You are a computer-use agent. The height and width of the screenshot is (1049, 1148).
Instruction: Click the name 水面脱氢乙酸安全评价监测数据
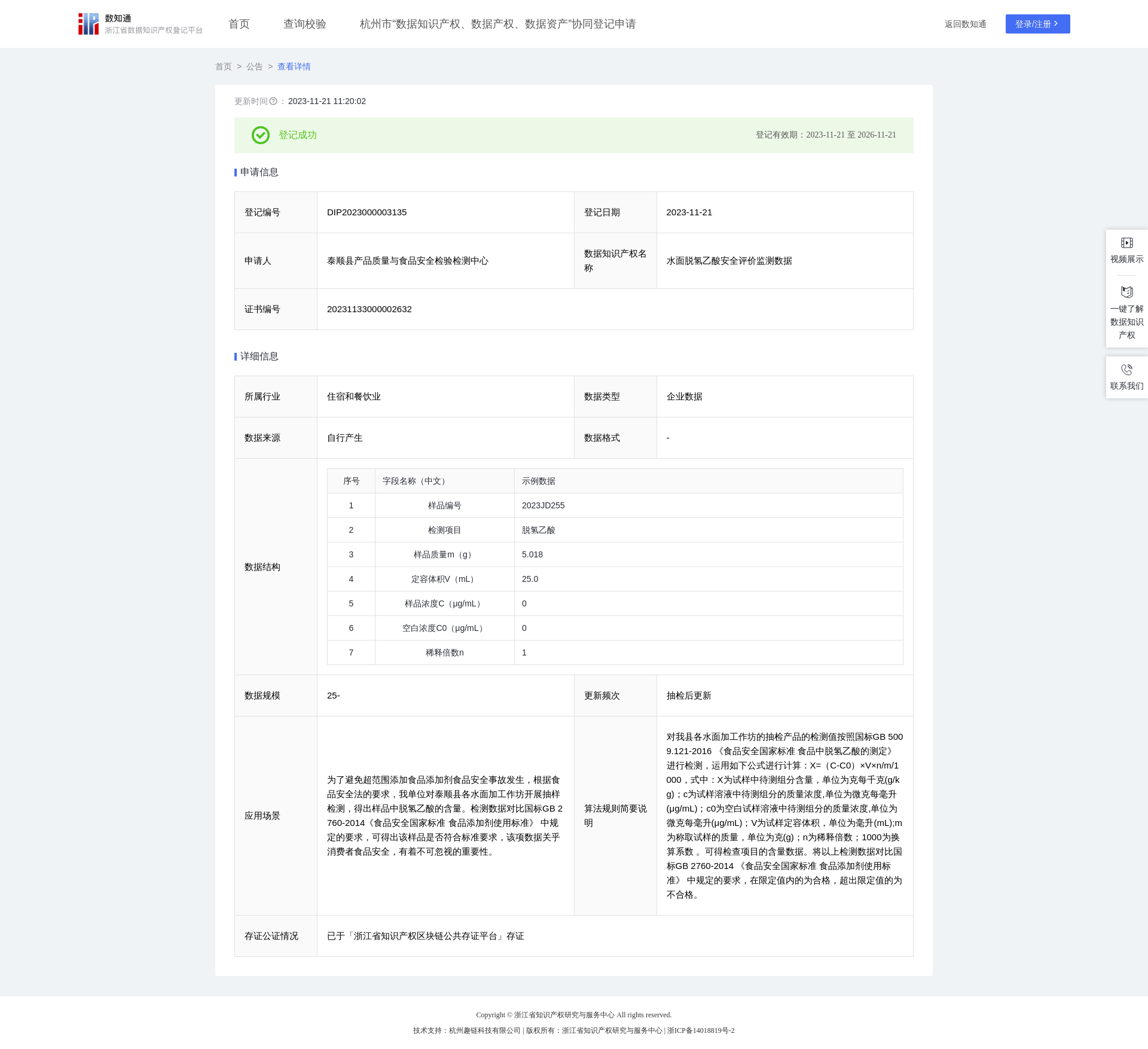pyautogui.click(x=729, y=261)
